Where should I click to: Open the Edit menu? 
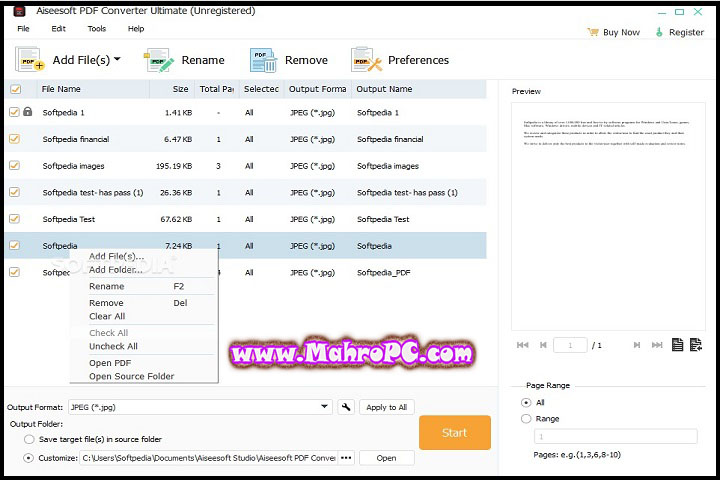point(58,28)
